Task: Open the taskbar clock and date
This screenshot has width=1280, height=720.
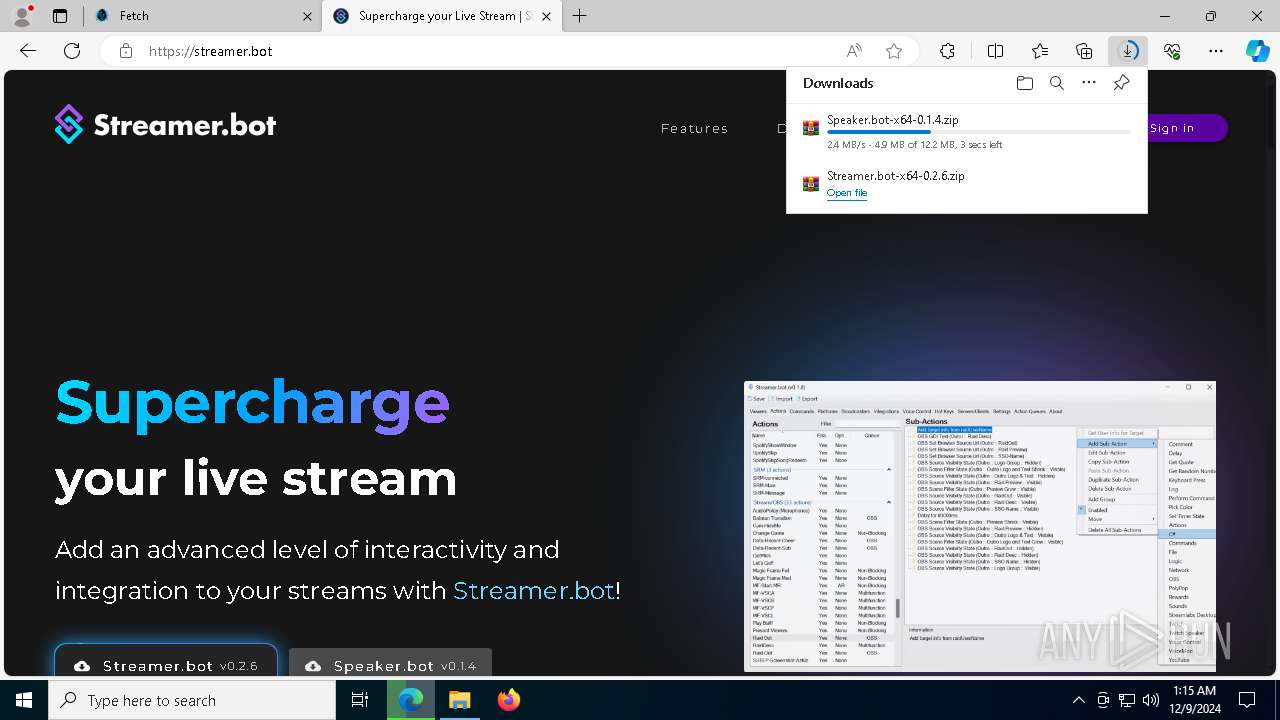Action: (1193, 700)
